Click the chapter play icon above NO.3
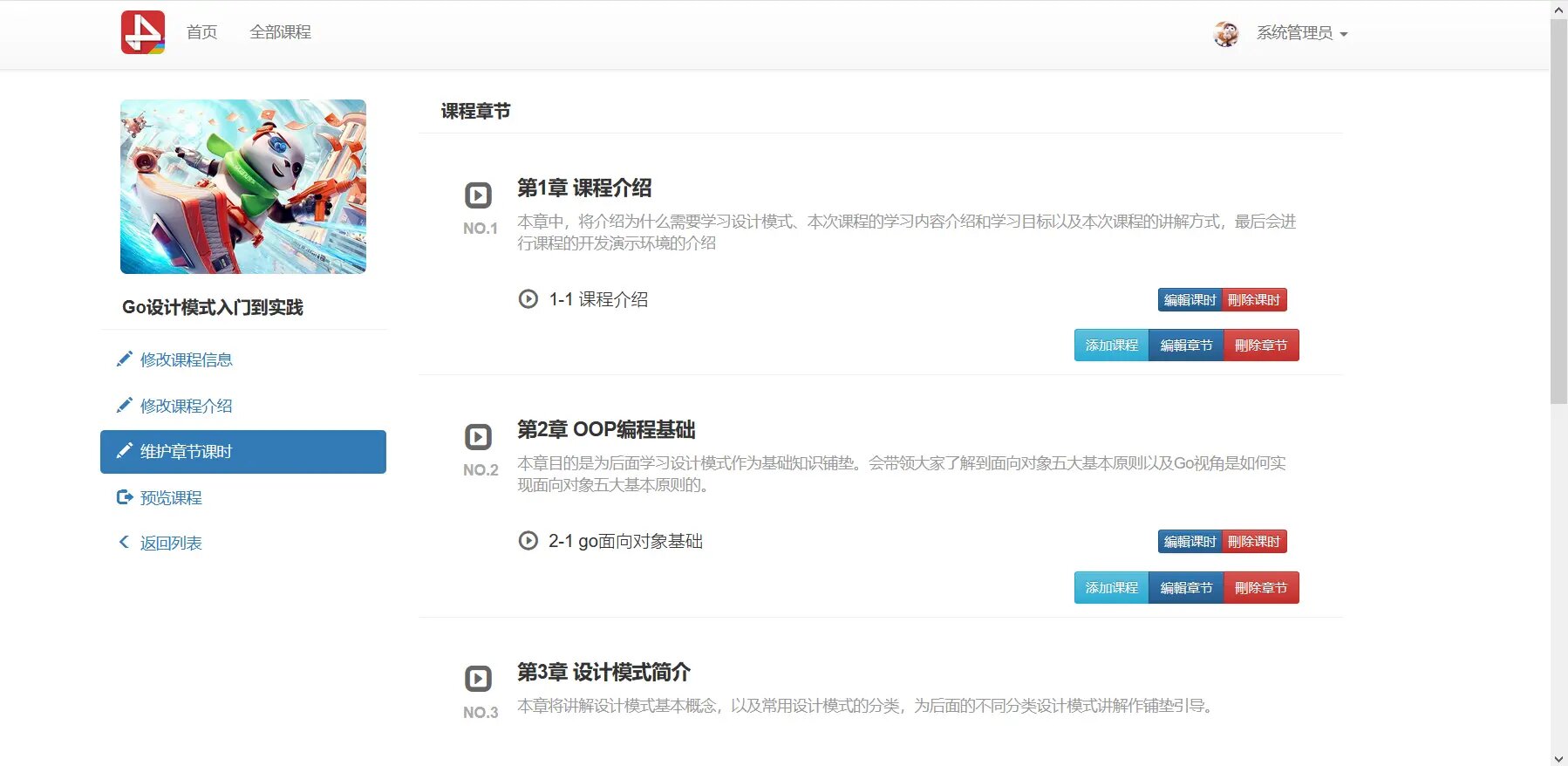The height and width of the screenshot is (766, 1568). tap(478, 679)
